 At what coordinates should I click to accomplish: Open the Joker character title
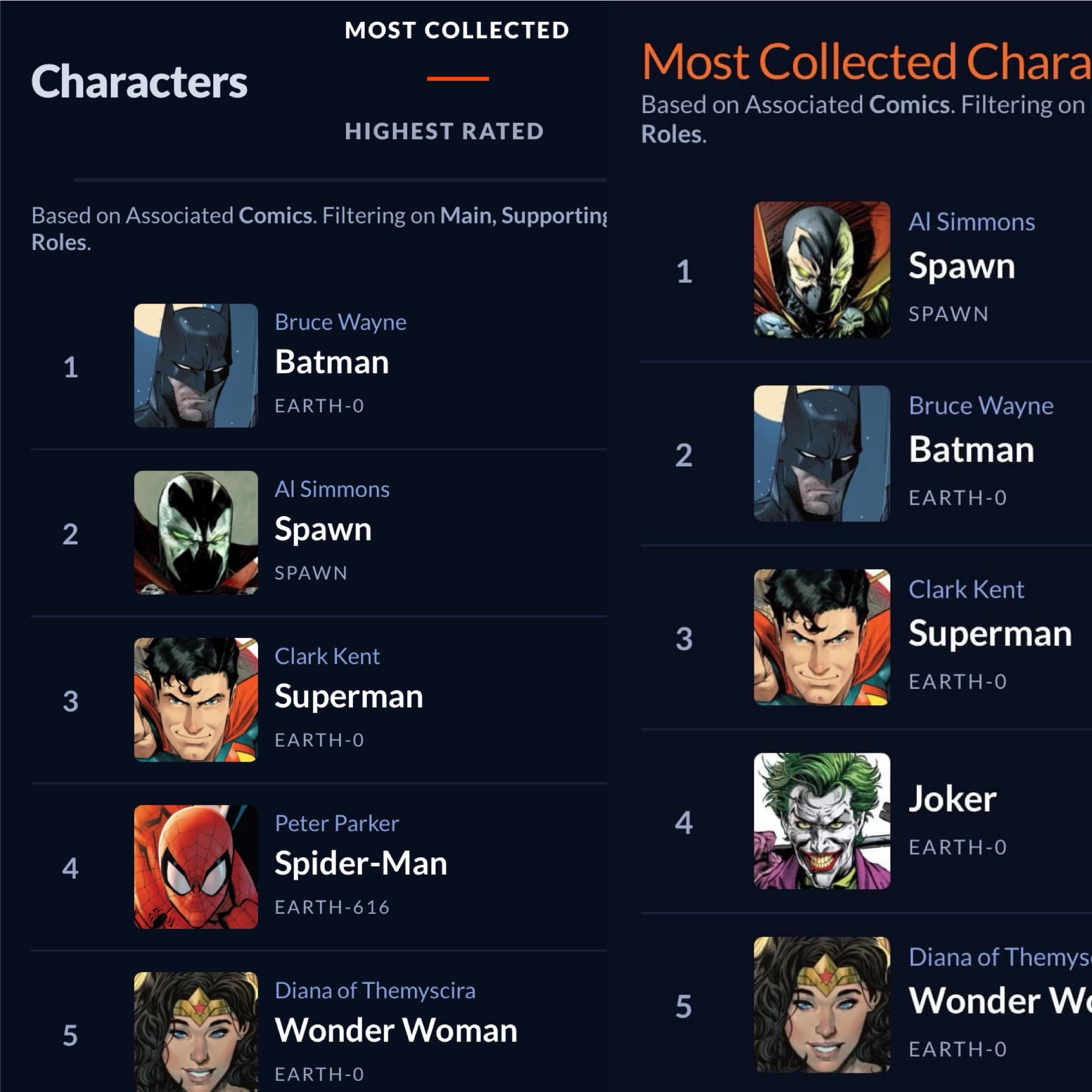coord(952,799)
